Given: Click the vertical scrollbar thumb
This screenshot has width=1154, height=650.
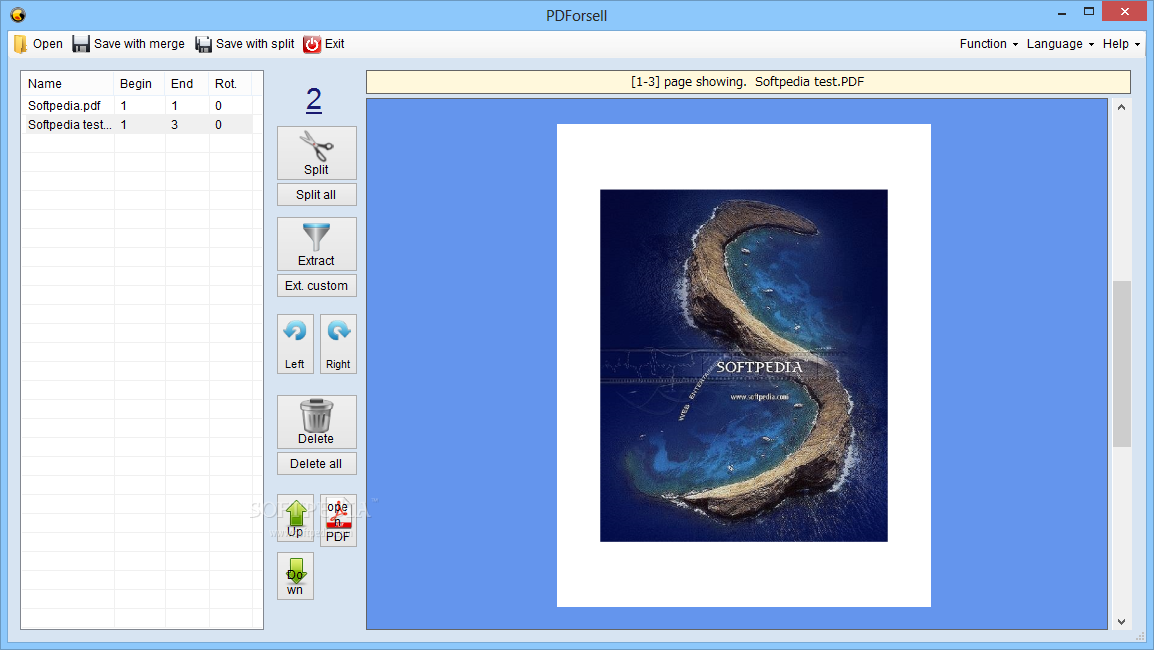Looking at the screenshot, I should (1122, 364).
